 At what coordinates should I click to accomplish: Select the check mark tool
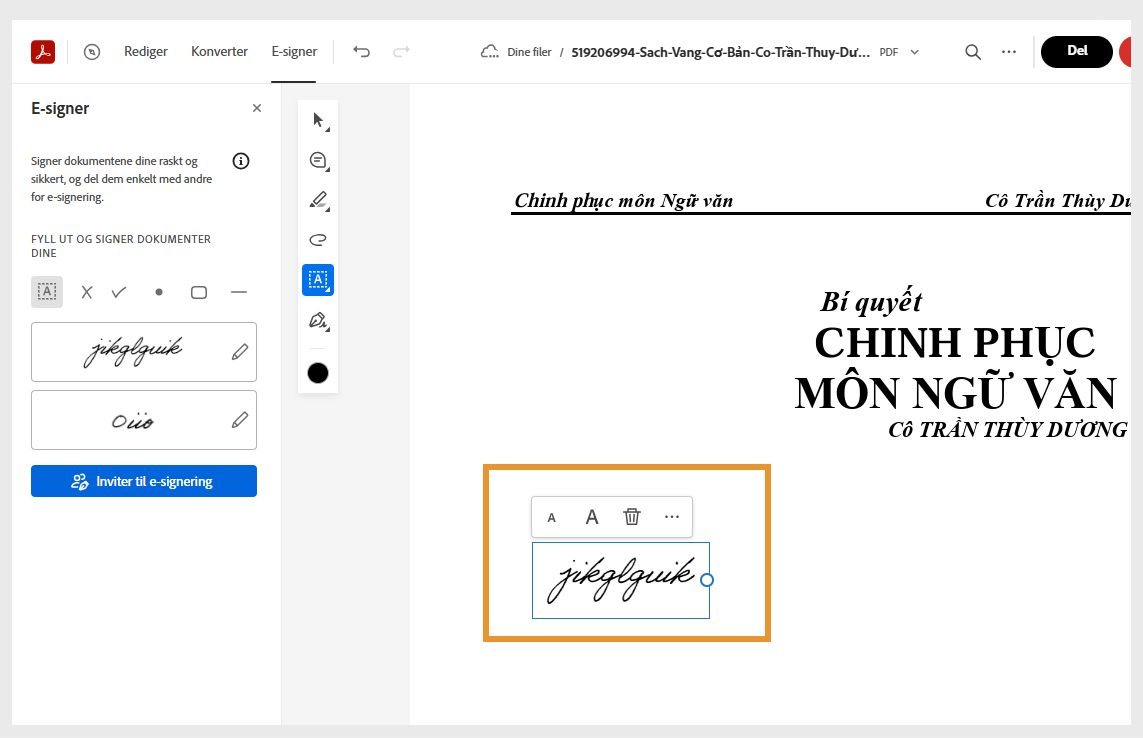[119, 292]
